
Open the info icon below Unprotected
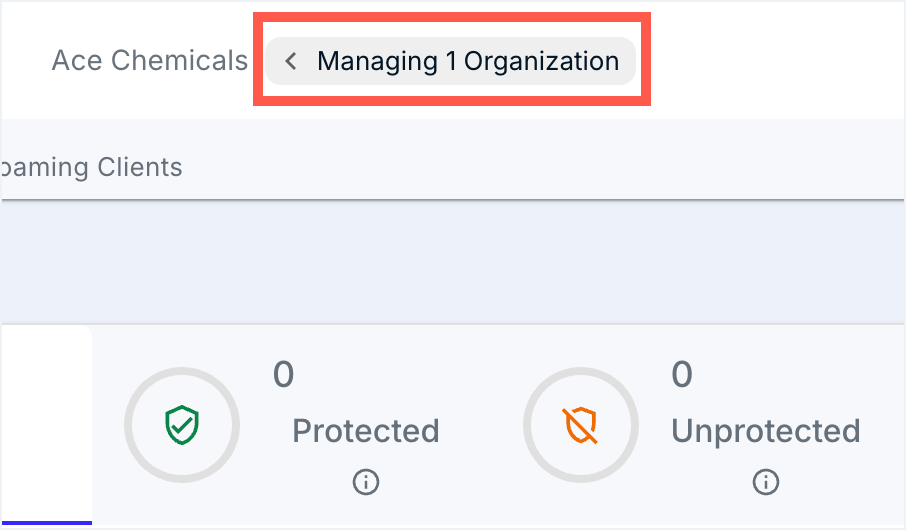click(766, 483)
